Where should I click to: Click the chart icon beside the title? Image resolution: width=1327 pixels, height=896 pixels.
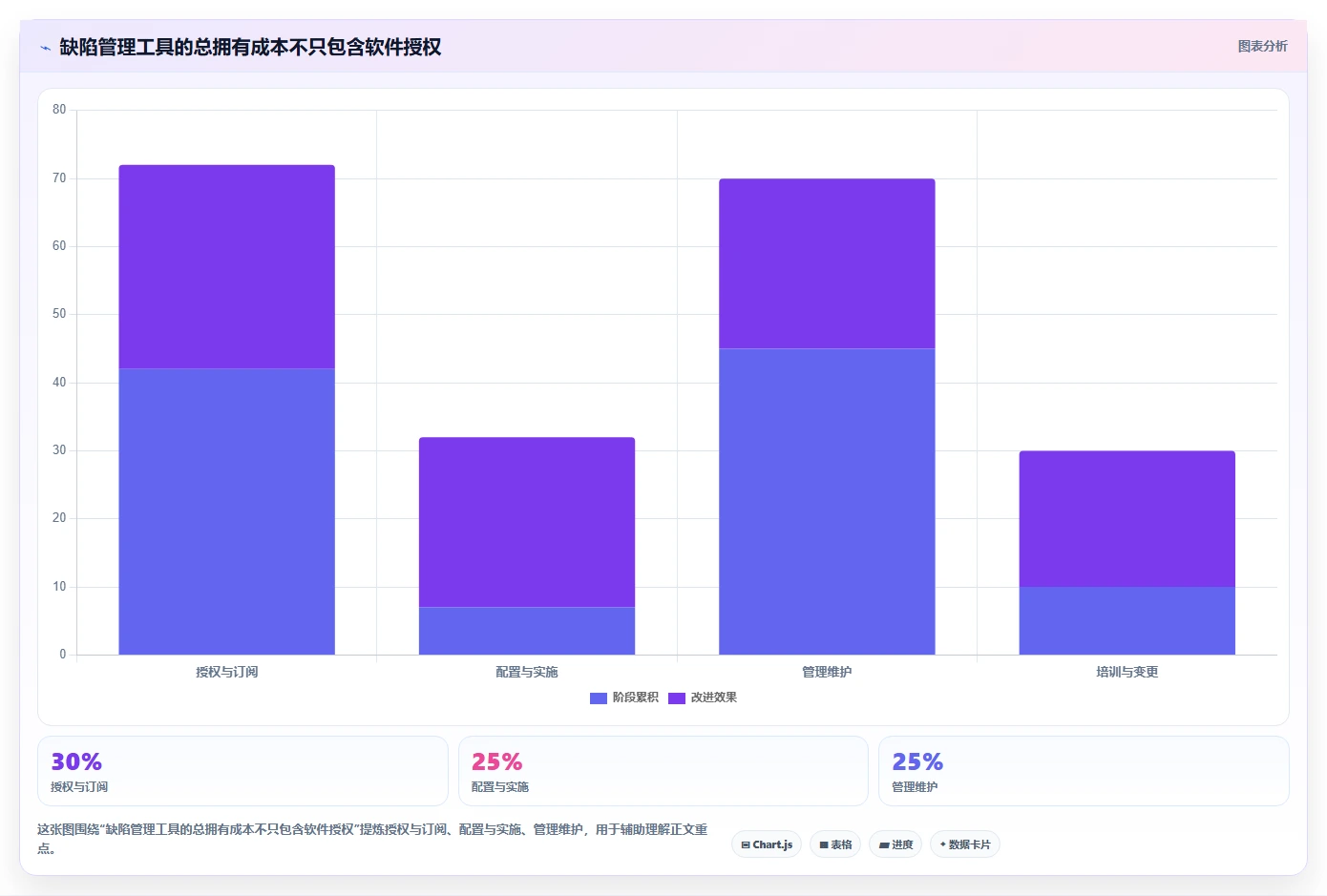(45, 48)
